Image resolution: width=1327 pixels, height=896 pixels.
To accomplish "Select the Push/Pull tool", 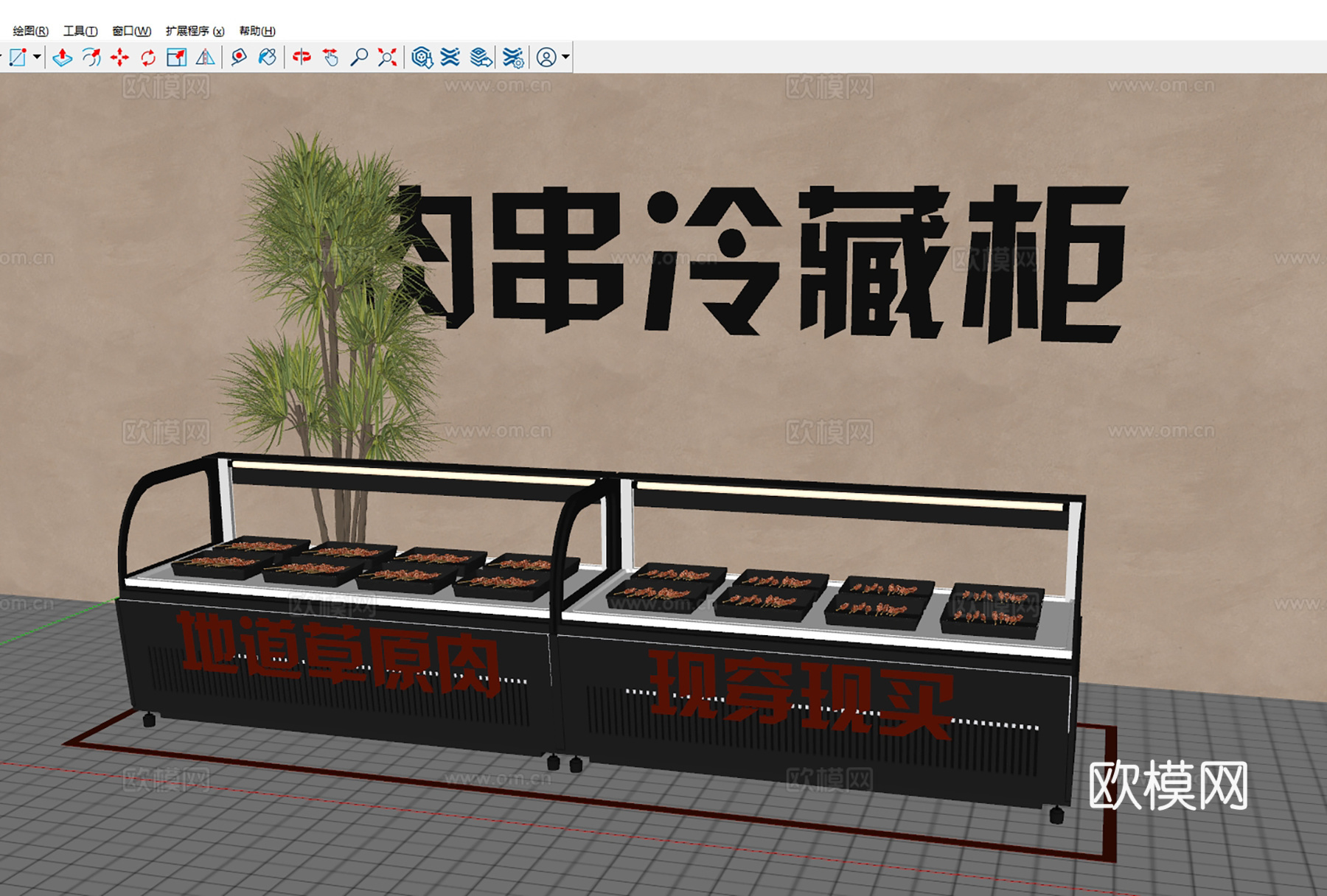I will [63, 57].
